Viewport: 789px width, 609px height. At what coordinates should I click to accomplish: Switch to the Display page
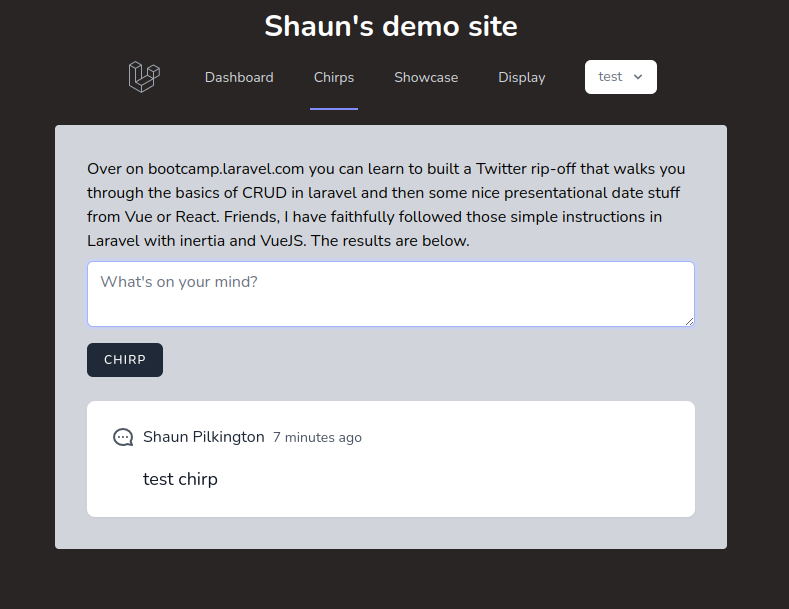point(522,78)
